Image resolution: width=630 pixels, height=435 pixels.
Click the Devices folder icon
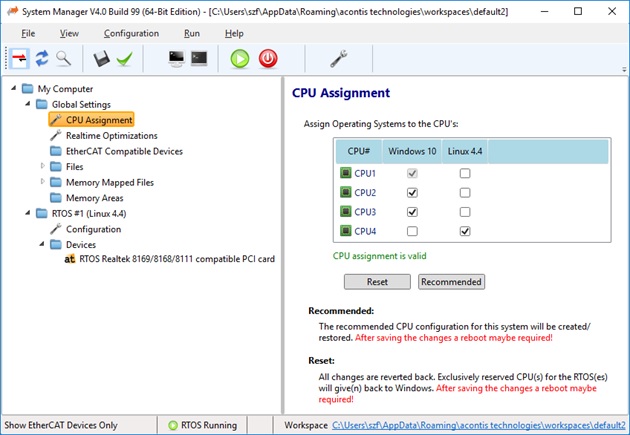tap(56, 244)
